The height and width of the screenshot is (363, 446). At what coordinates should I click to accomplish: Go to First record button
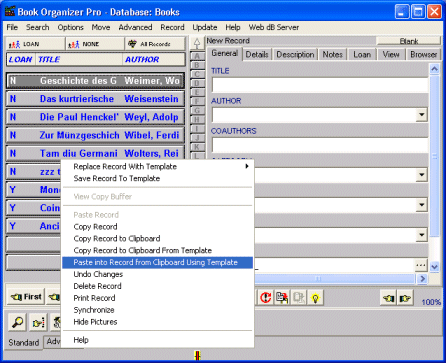pyautogui.click(x=26, y=297)
